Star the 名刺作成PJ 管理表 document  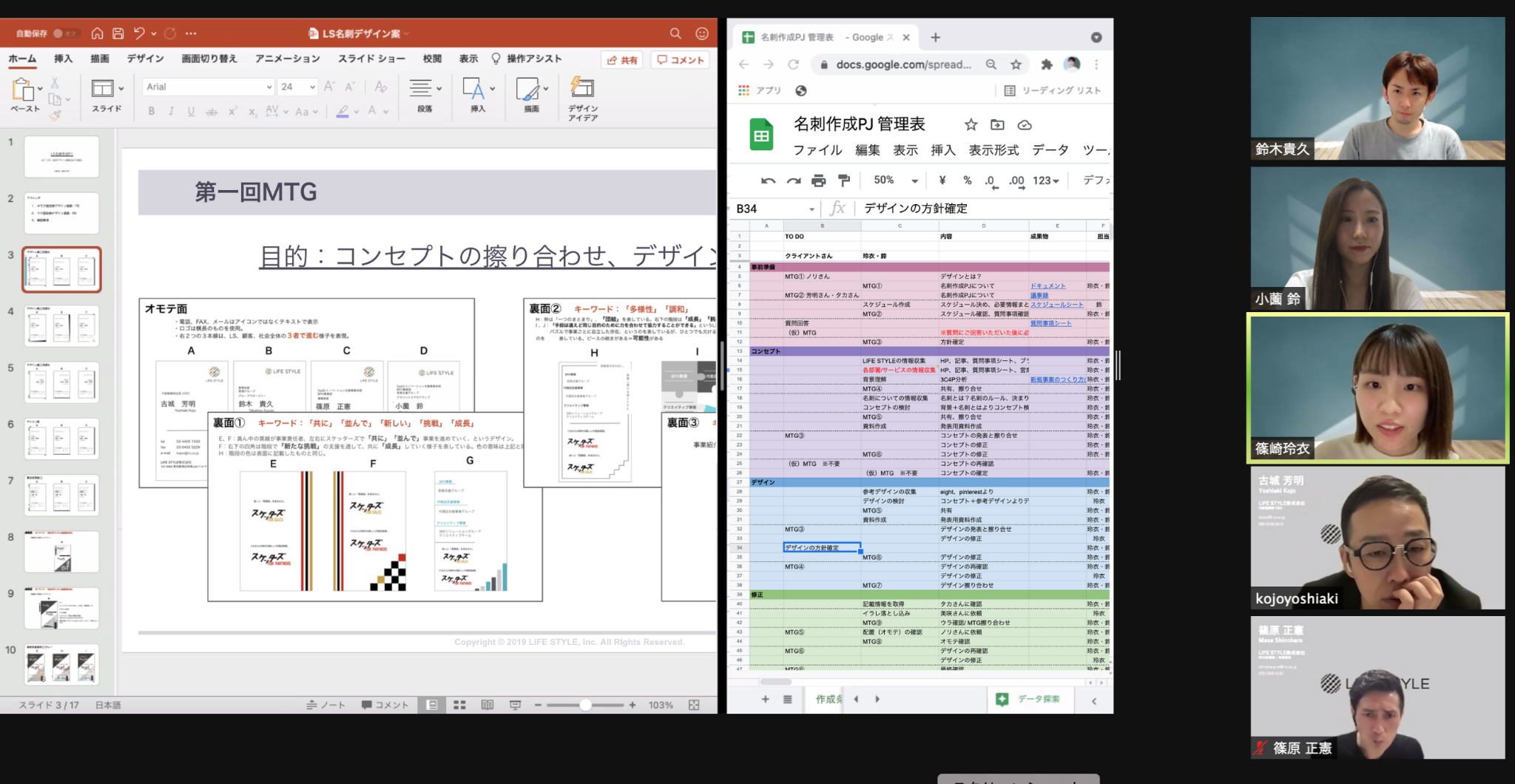click(971, 125)
